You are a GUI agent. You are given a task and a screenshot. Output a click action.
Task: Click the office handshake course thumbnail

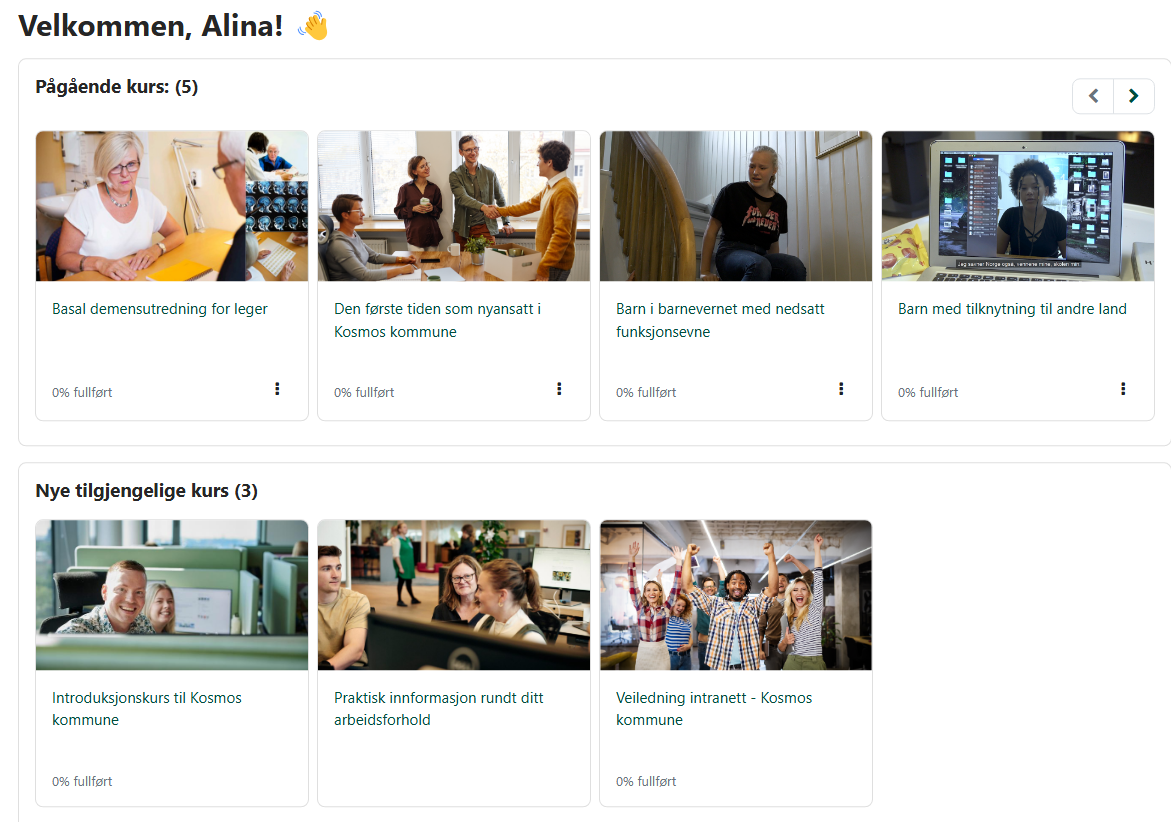454,206
